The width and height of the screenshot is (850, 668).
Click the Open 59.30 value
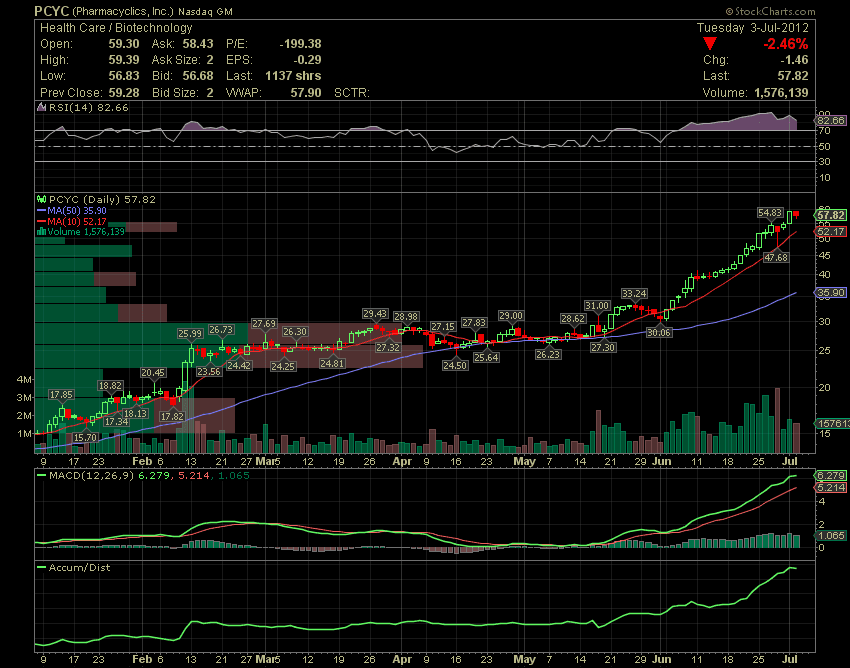pyautogui.click(x=124, y=44)
